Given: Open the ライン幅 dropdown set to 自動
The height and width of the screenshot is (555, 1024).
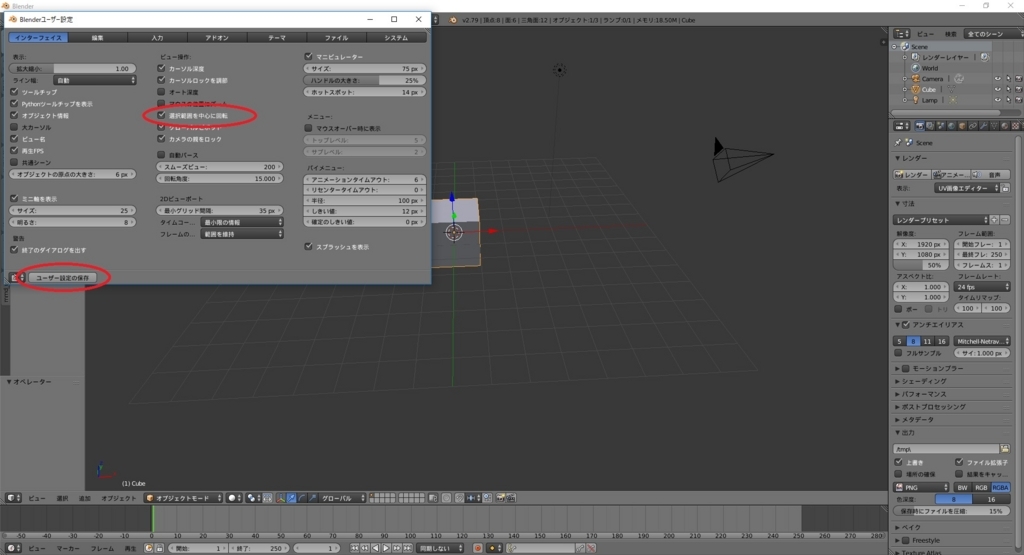Looking at the screenshot, I should (95, 80).
